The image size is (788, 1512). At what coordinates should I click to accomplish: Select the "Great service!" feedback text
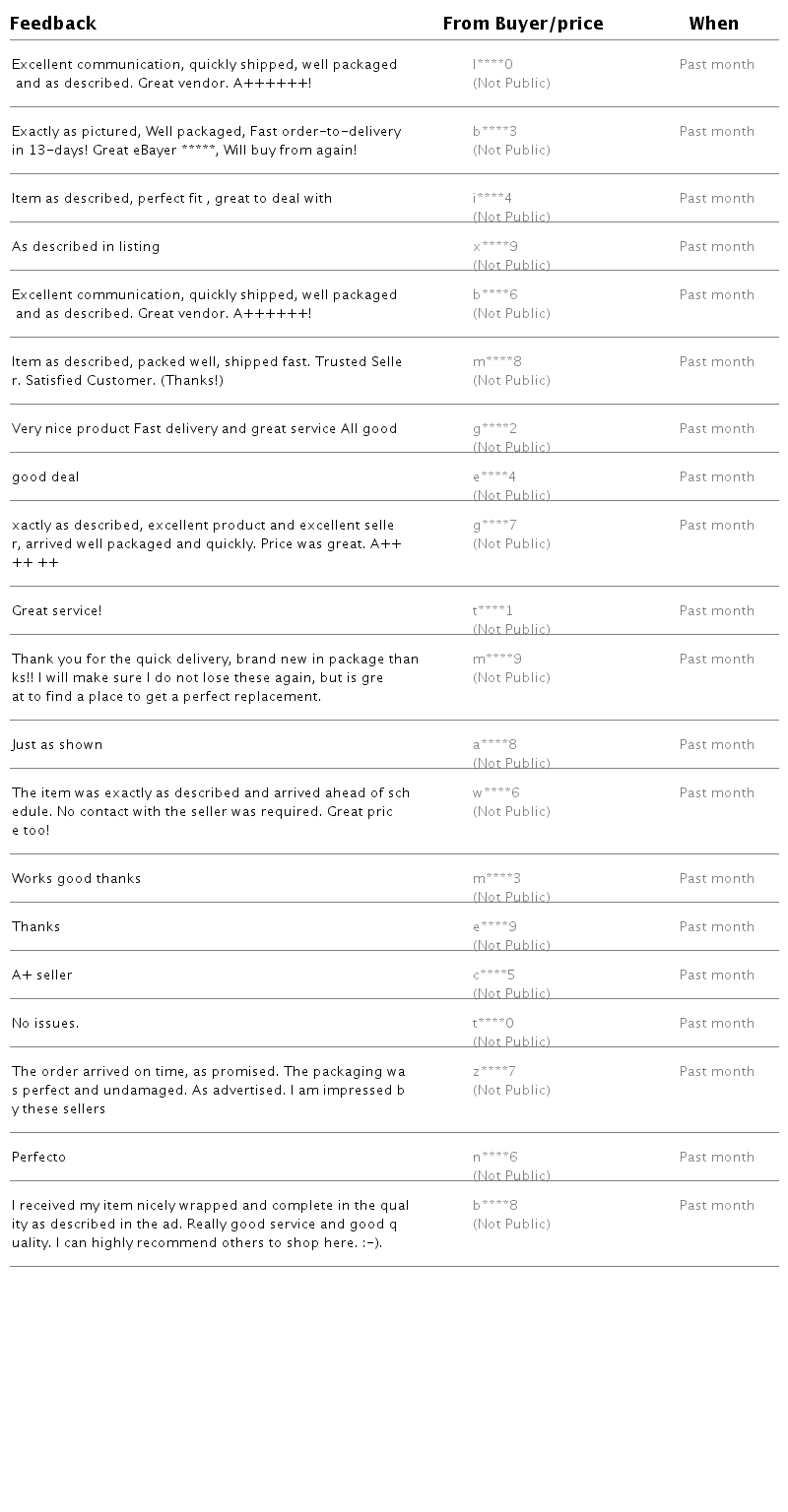[57, 611]
